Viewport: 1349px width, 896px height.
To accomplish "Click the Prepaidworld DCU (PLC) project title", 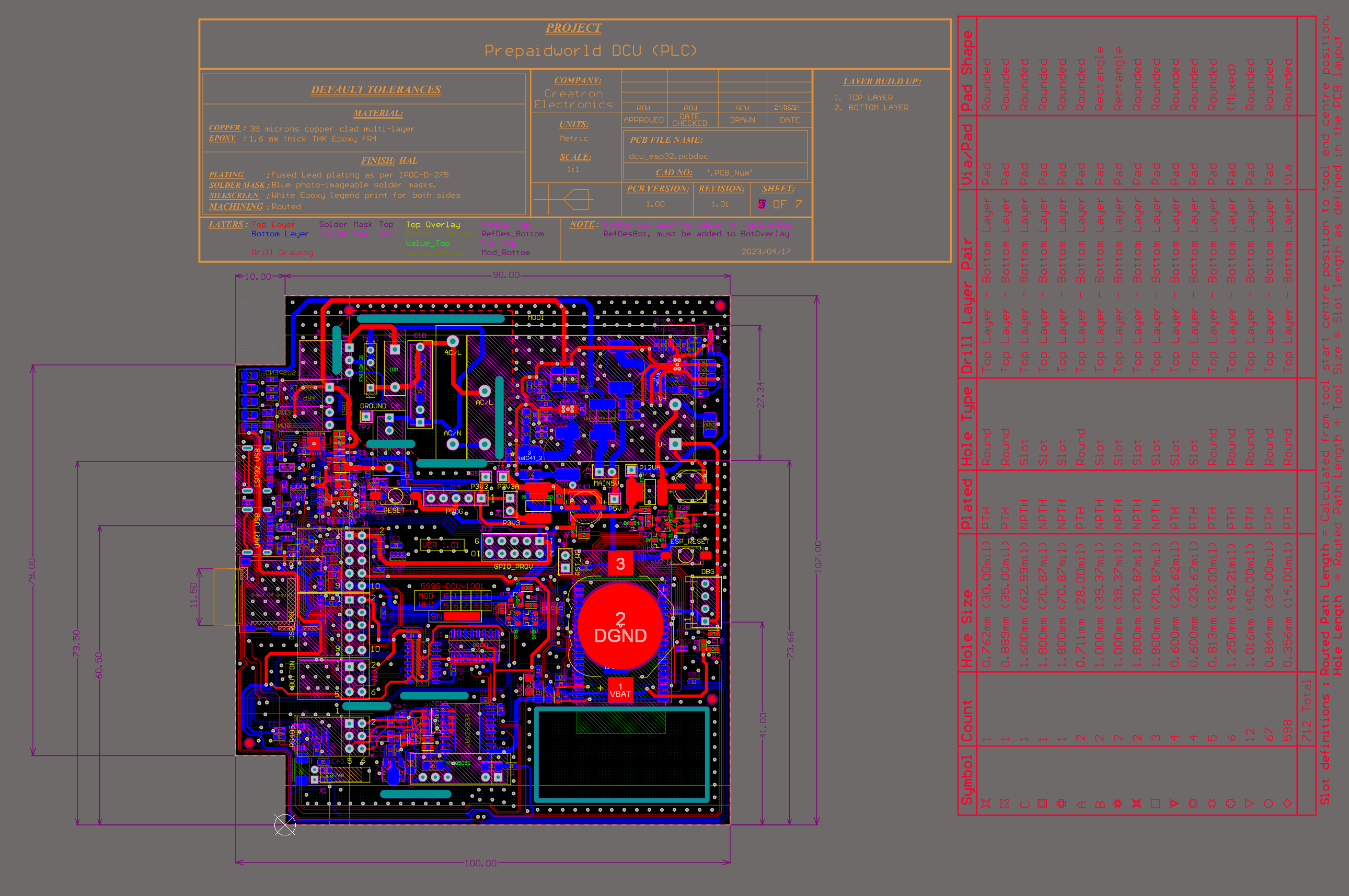I will [x=591, y=51].
